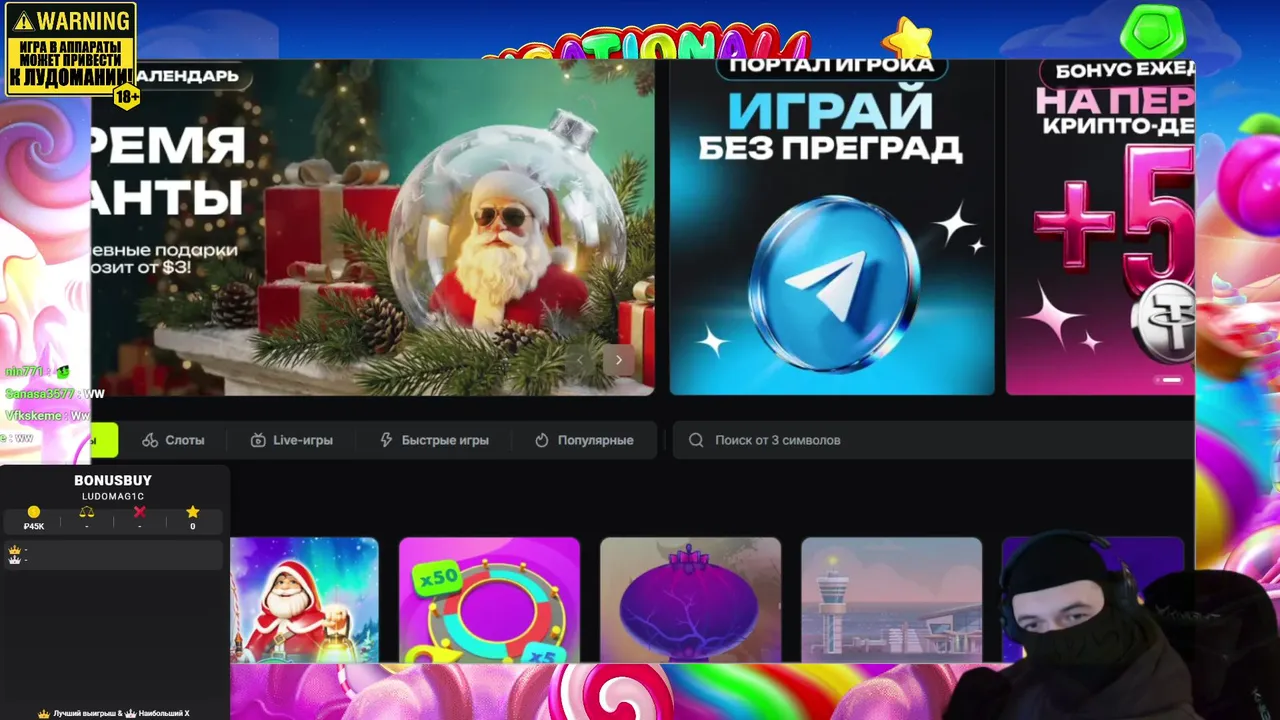1280x720 pixels.
Task: Click the Tether coin icon on banner
Action: 1164,320
